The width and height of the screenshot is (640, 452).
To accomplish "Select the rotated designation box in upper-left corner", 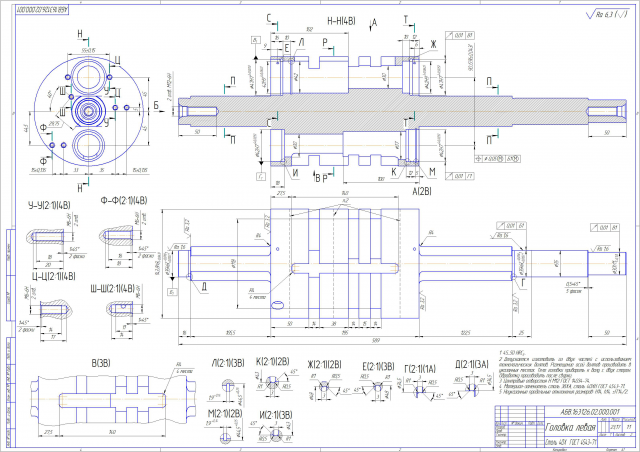I will pos(42,9).
